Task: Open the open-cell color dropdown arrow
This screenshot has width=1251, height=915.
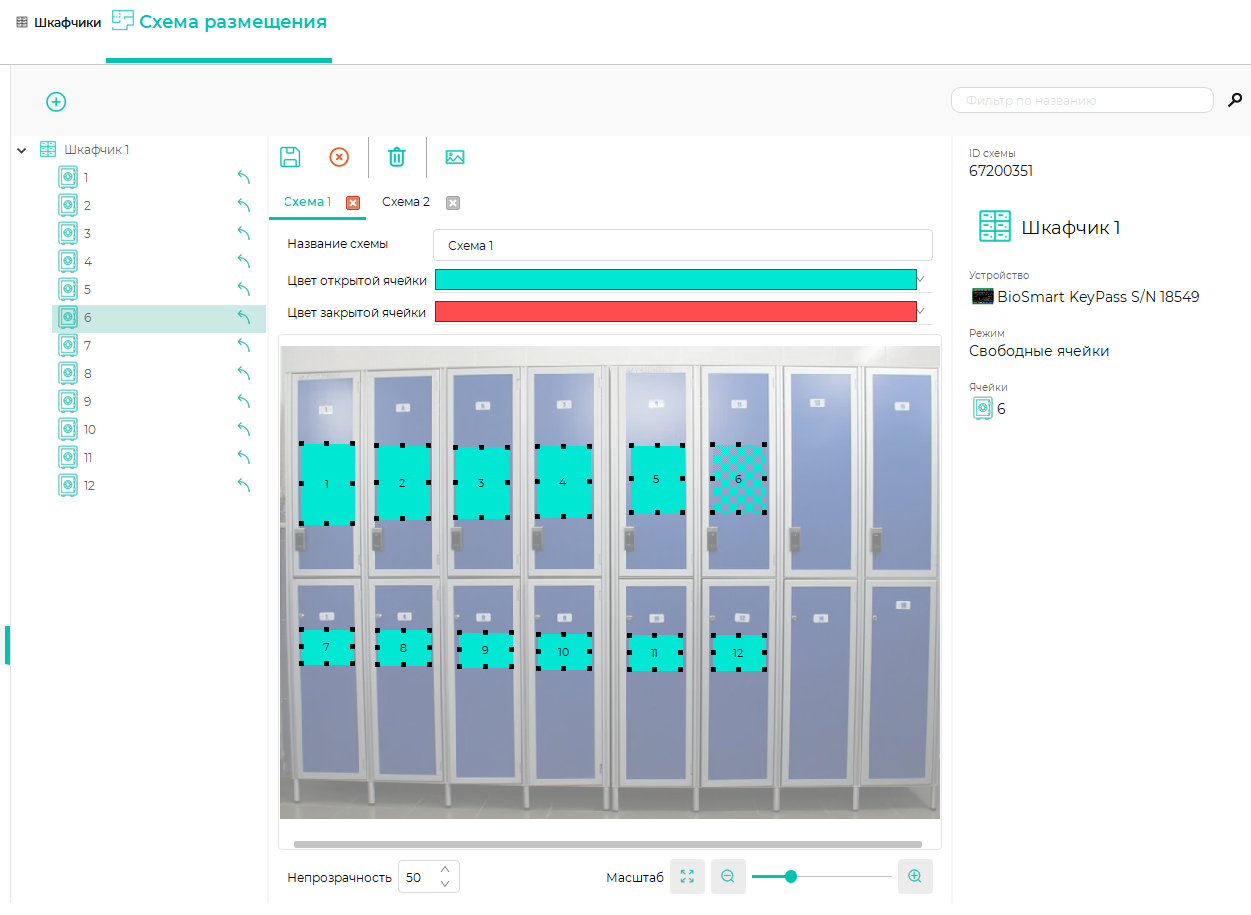Action: [921, 280]
